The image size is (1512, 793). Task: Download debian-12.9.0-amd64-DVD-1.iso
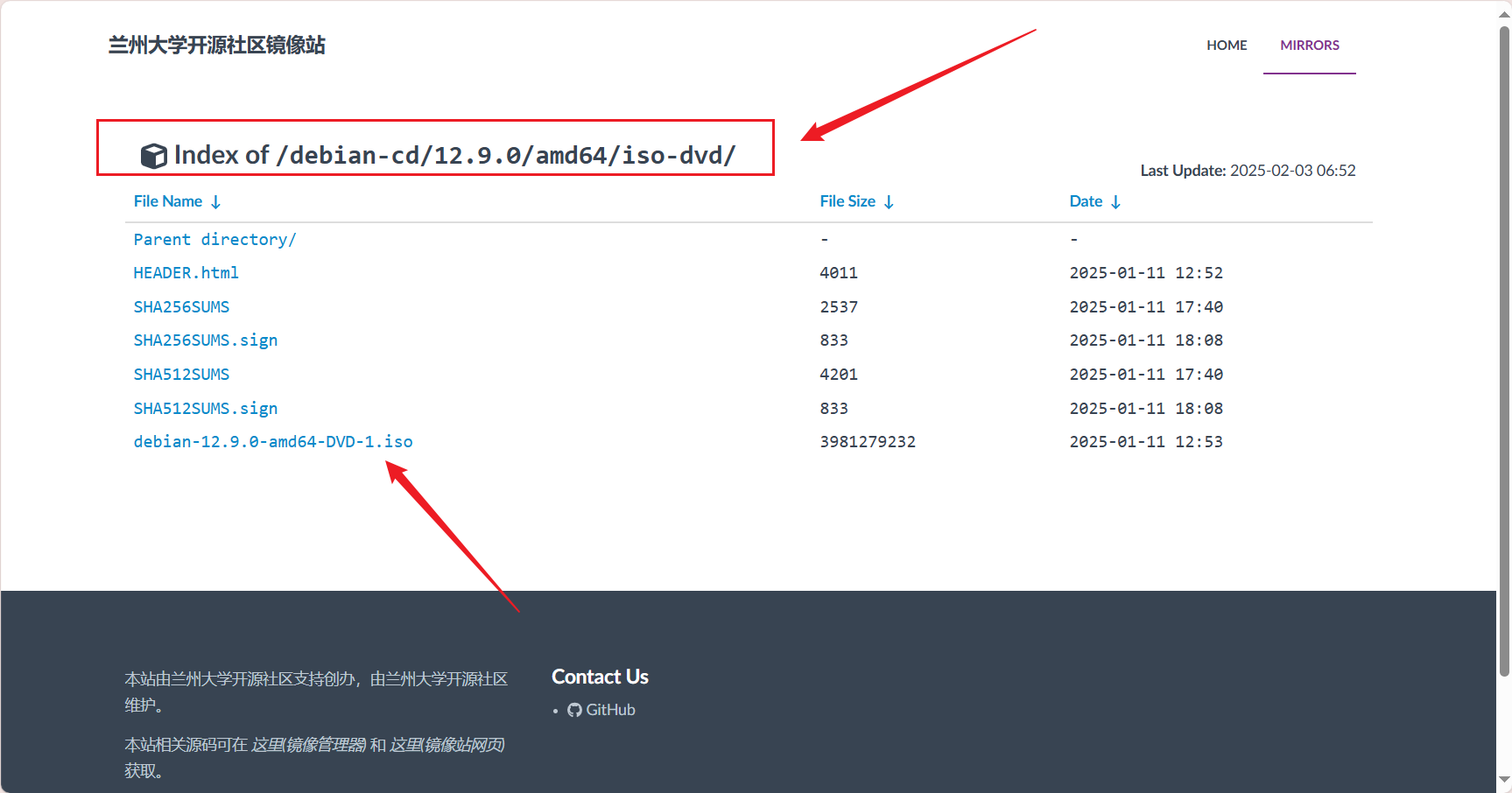point(273,442)
